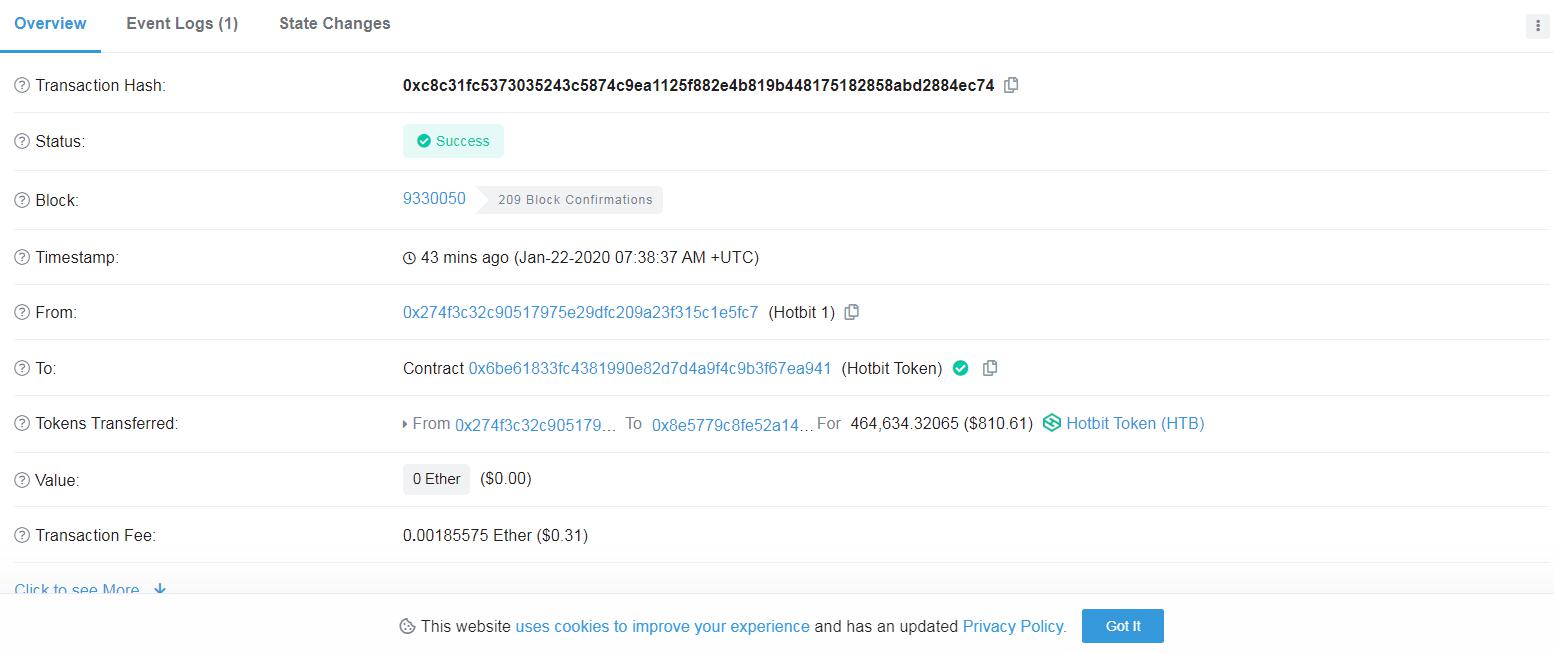Open the Hotbit Token (HTB) link
The image size is (1554, 653).
pyautogui.click(x=1135, y=423)
